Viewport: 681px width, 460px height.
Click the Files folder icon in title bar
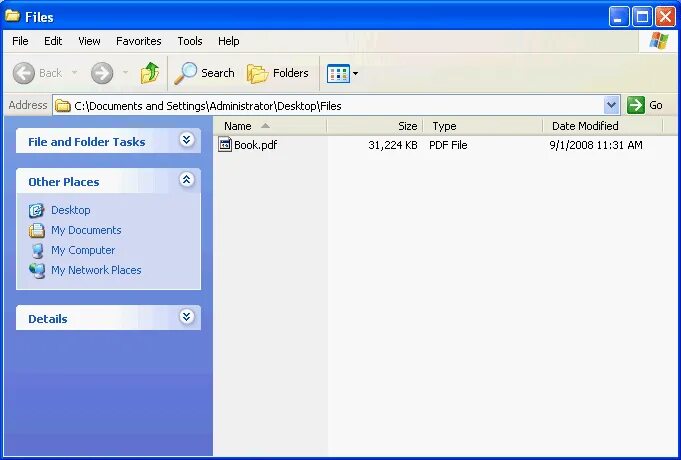[x=13, y=16]
